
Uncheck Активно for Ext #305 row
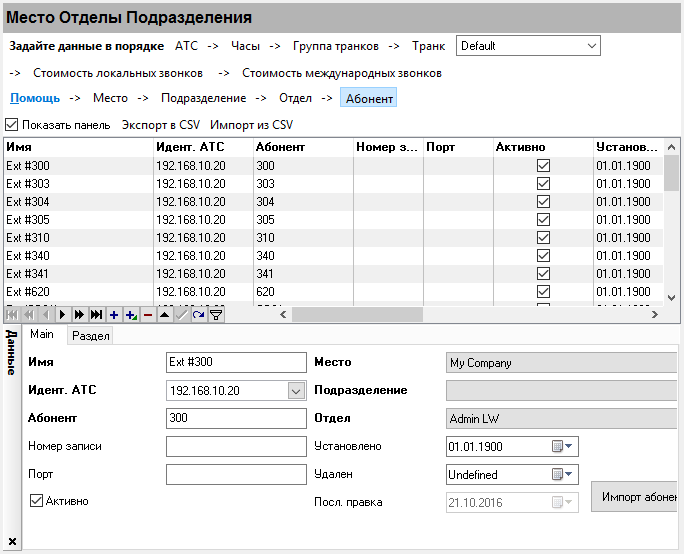[543, 219]
